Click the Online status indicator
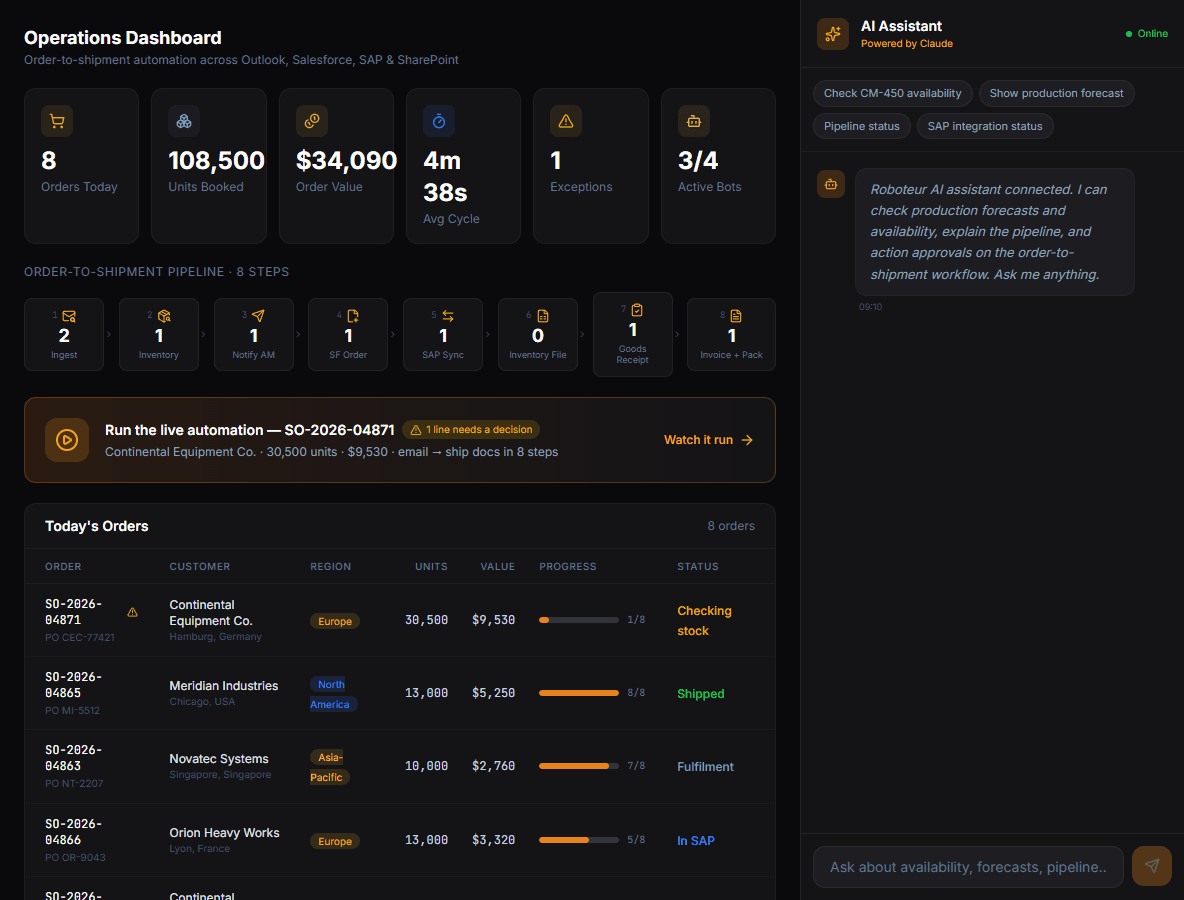The width and height of the screenshot is (1184, 900). (x=1146, y=34)
